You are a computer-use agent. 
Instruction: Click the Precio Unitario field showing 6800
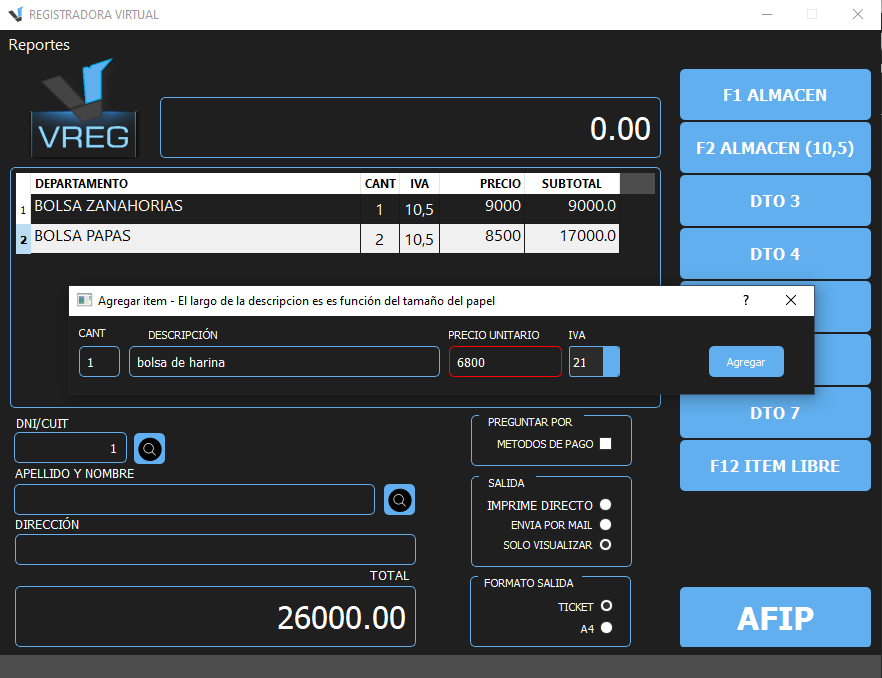tap(505, 362)
